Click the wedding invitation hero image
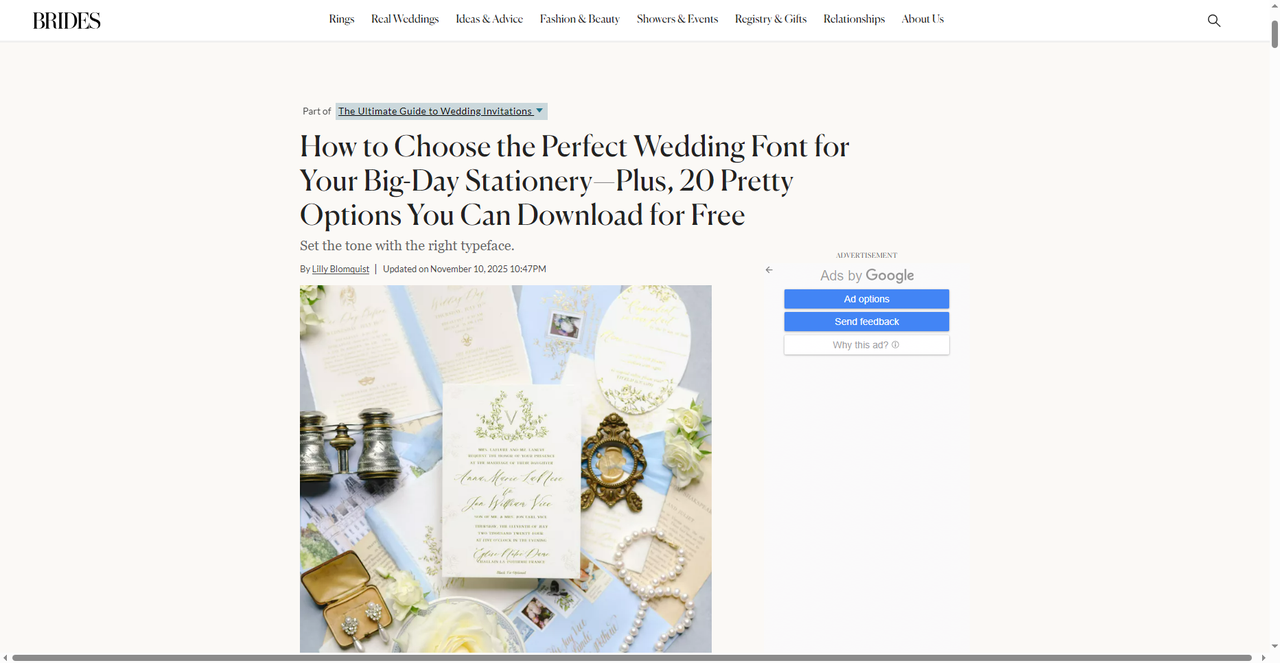 tap(505, 469)
